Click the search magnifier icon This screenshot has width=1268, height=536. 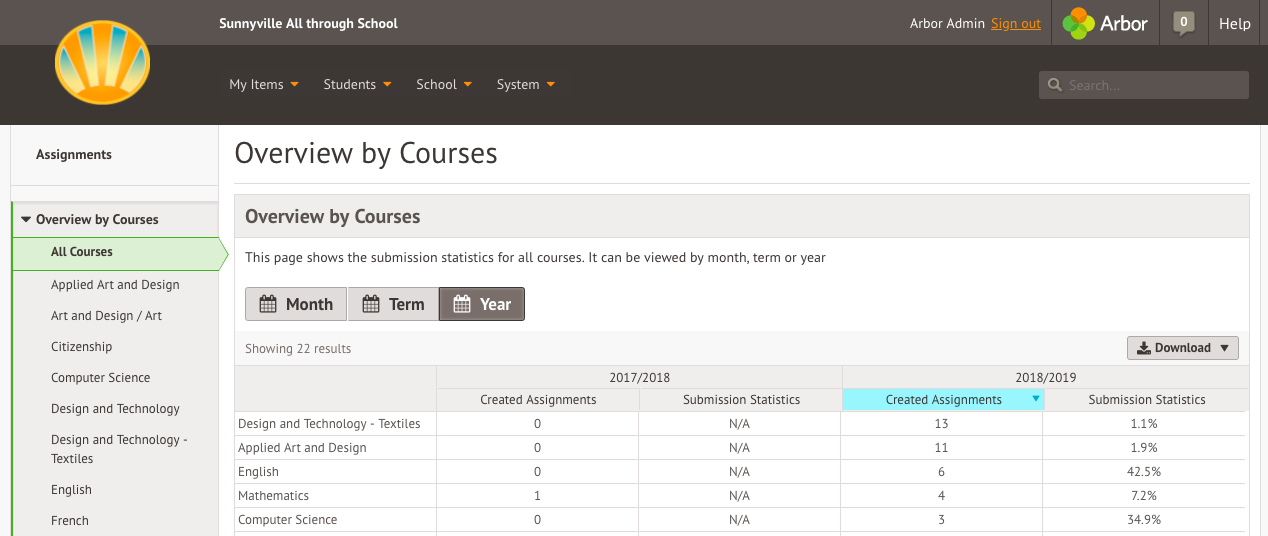click(1054, 86)
